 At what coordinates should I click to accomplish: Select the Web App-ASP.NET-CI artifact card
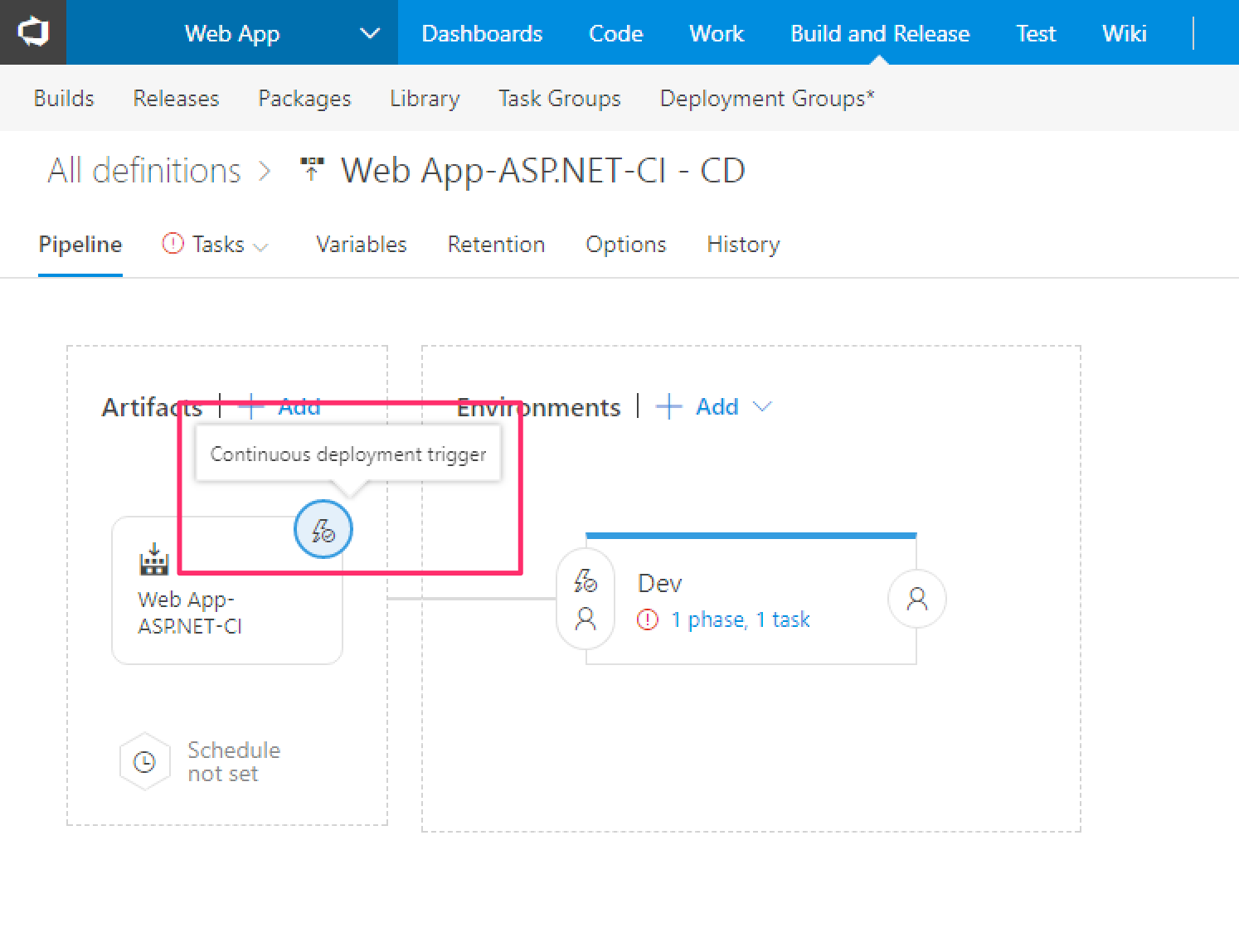coord(227,590)
